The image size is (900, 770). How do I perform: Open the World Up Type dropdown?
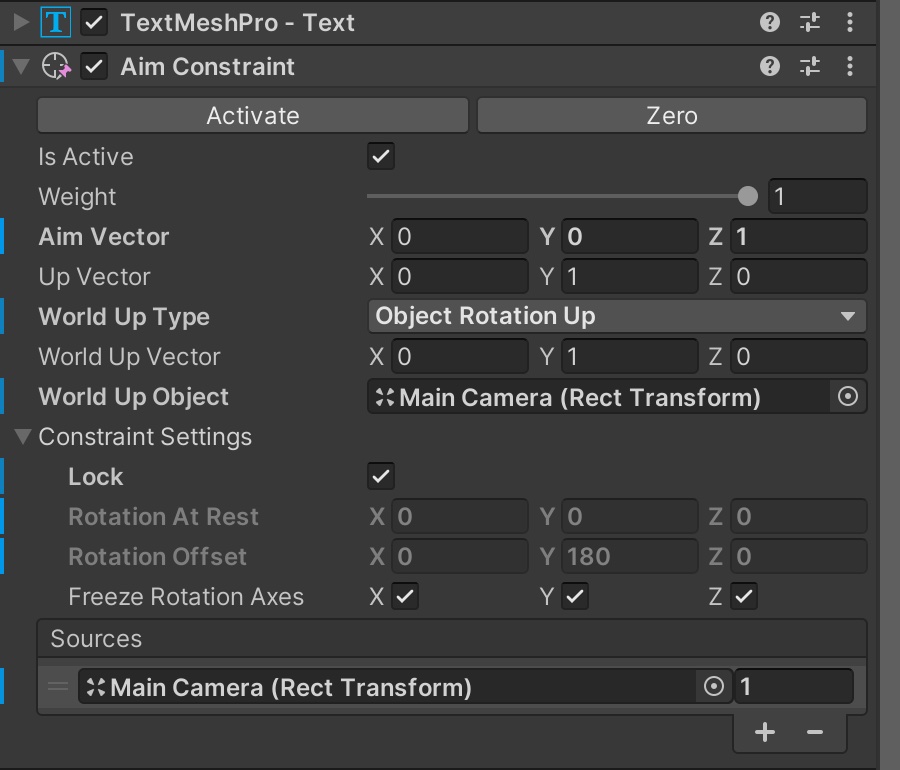click(617, 316)
